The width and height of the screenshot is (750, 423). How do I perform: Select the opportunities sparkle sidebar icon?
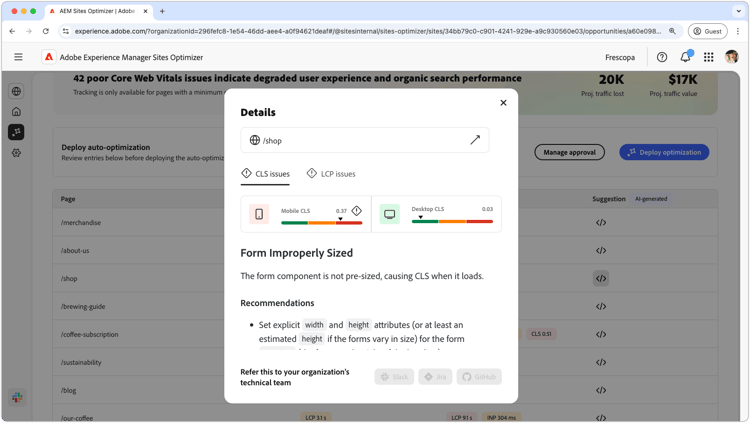coord(16,132)
